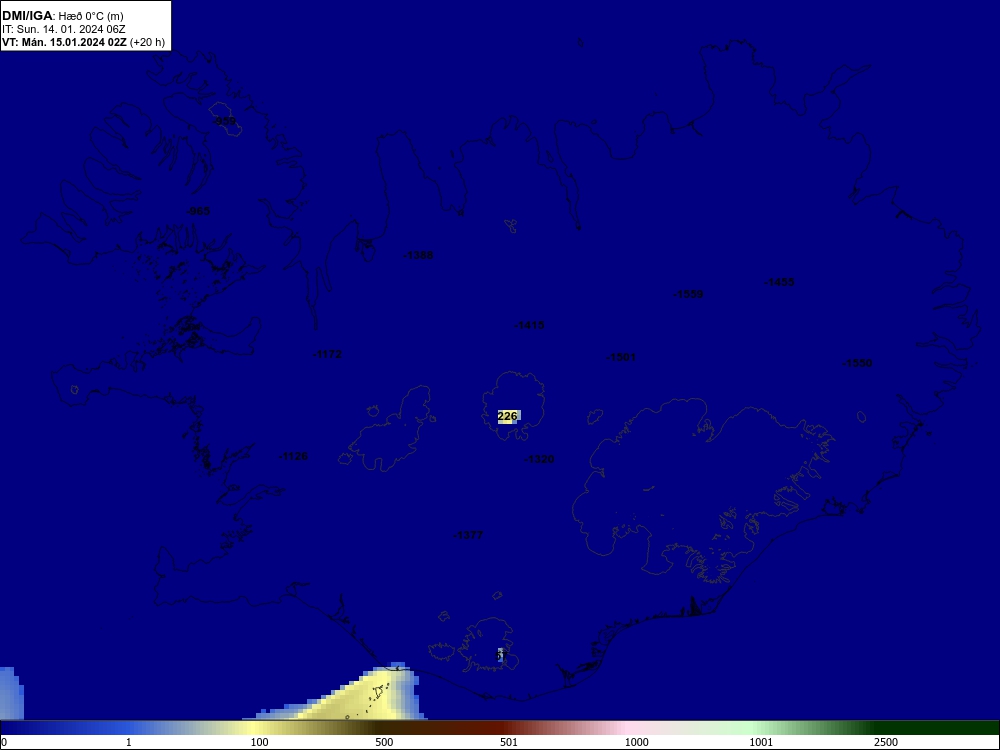This screenshot has width=1000, height=750.
Task: Click the yellow section of the color scale
Action: point(255,728)
